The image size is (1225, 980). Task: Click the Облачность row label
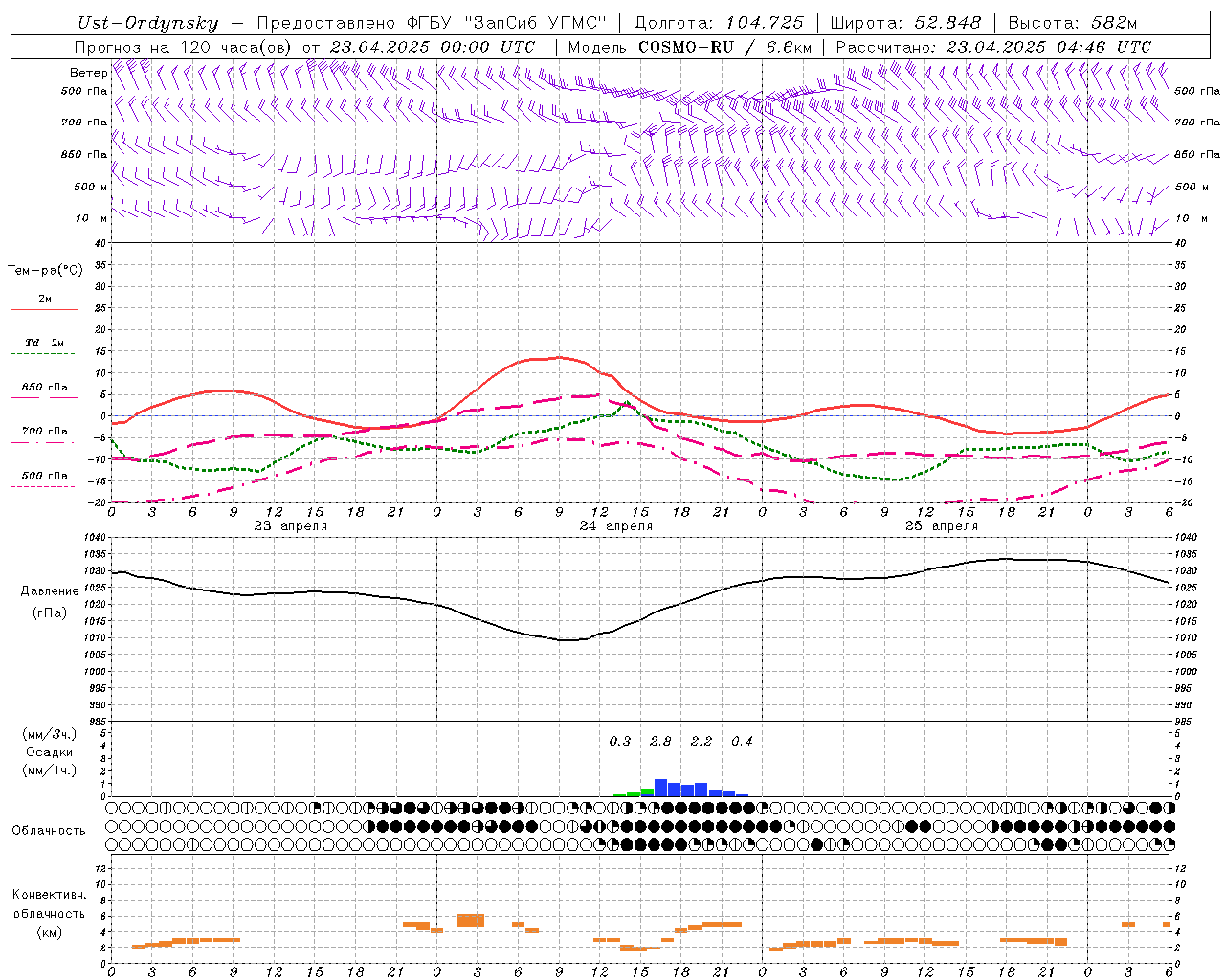click(x=49, y=830)
